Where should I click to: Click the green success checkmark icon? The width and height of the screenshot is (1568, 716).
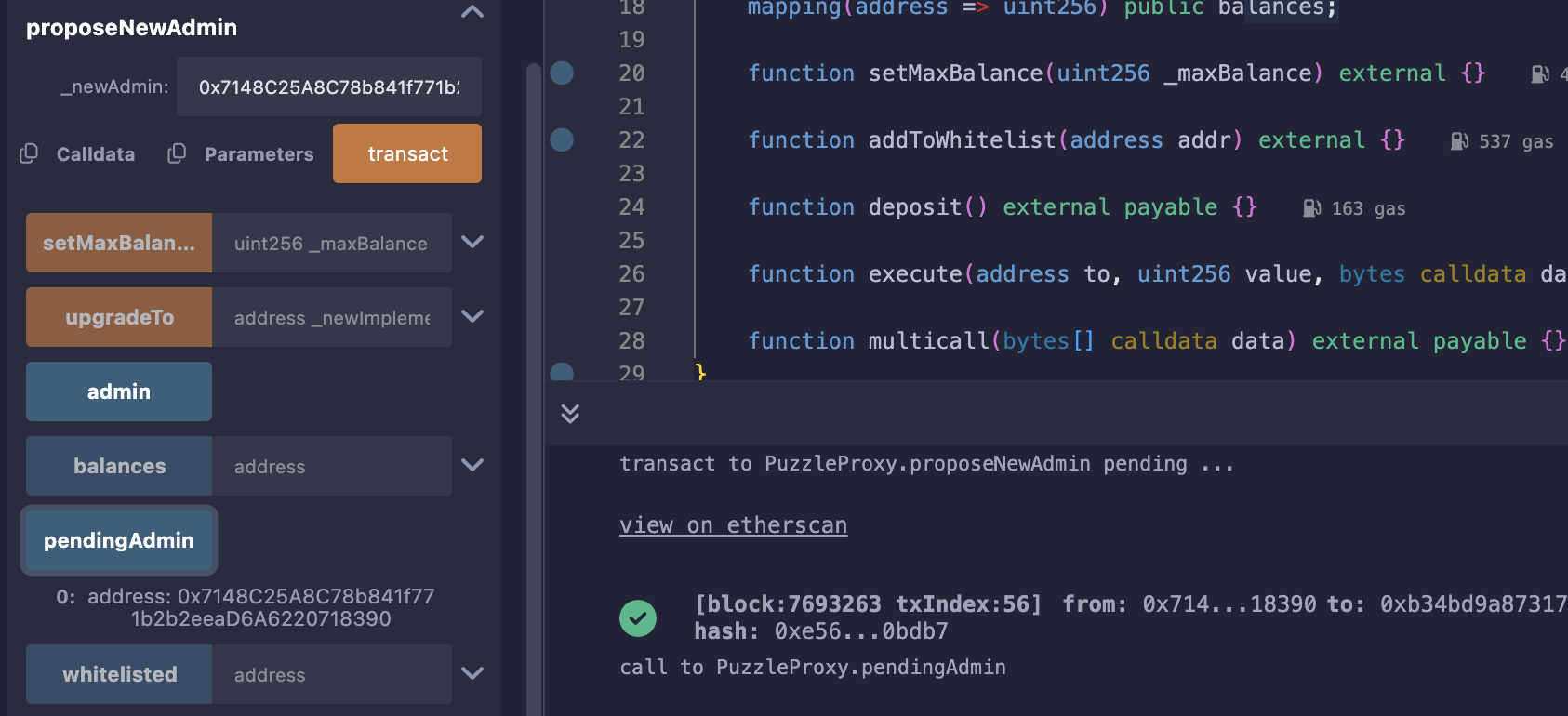pos(638,618)
